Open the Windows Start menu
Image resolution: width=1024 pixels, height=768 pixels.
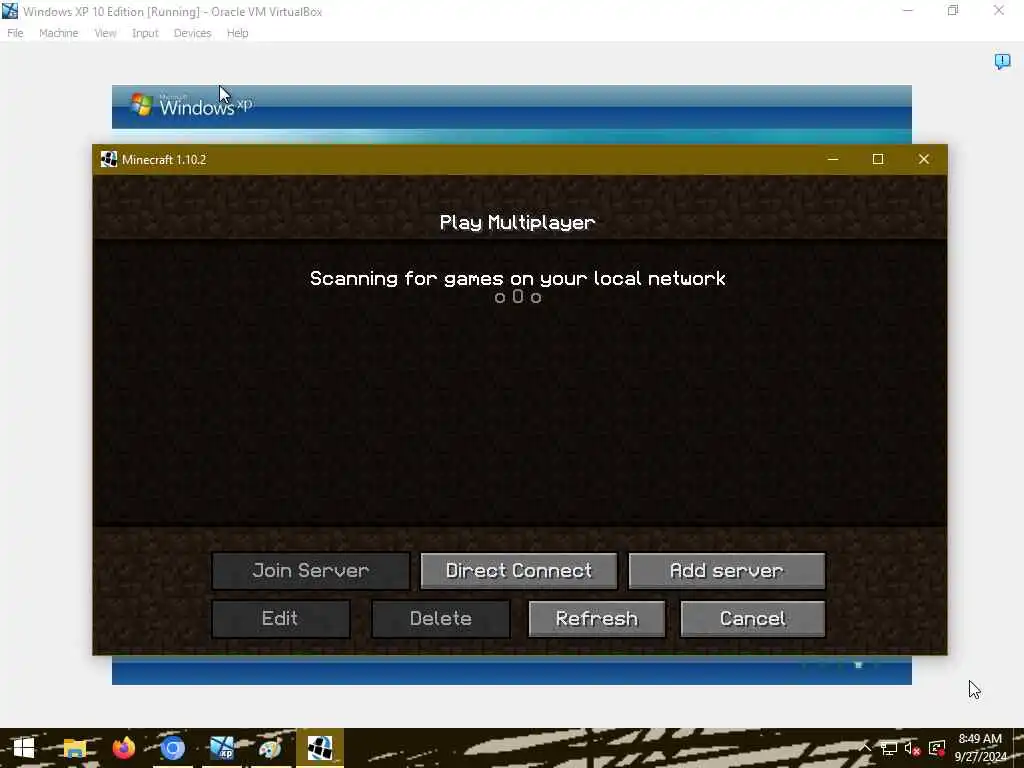(24, 748)
